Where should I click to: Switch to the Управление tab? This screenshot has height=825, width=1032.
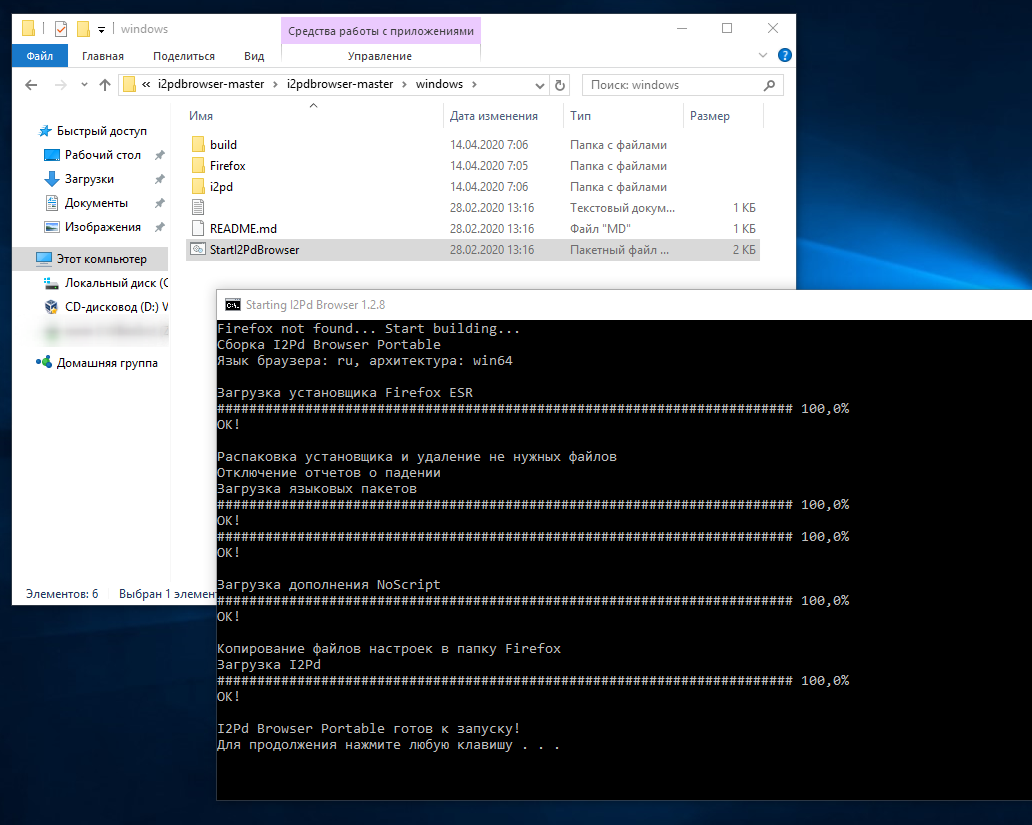(381, 56)
